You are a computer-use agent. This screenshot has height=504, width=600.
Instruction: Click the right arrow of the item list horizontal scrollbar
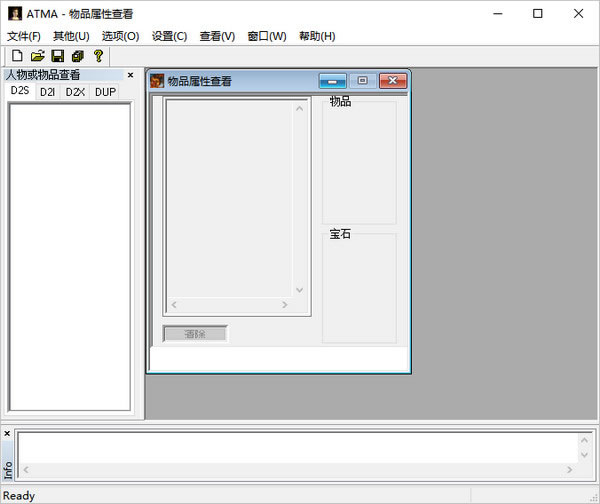(284, 305)
